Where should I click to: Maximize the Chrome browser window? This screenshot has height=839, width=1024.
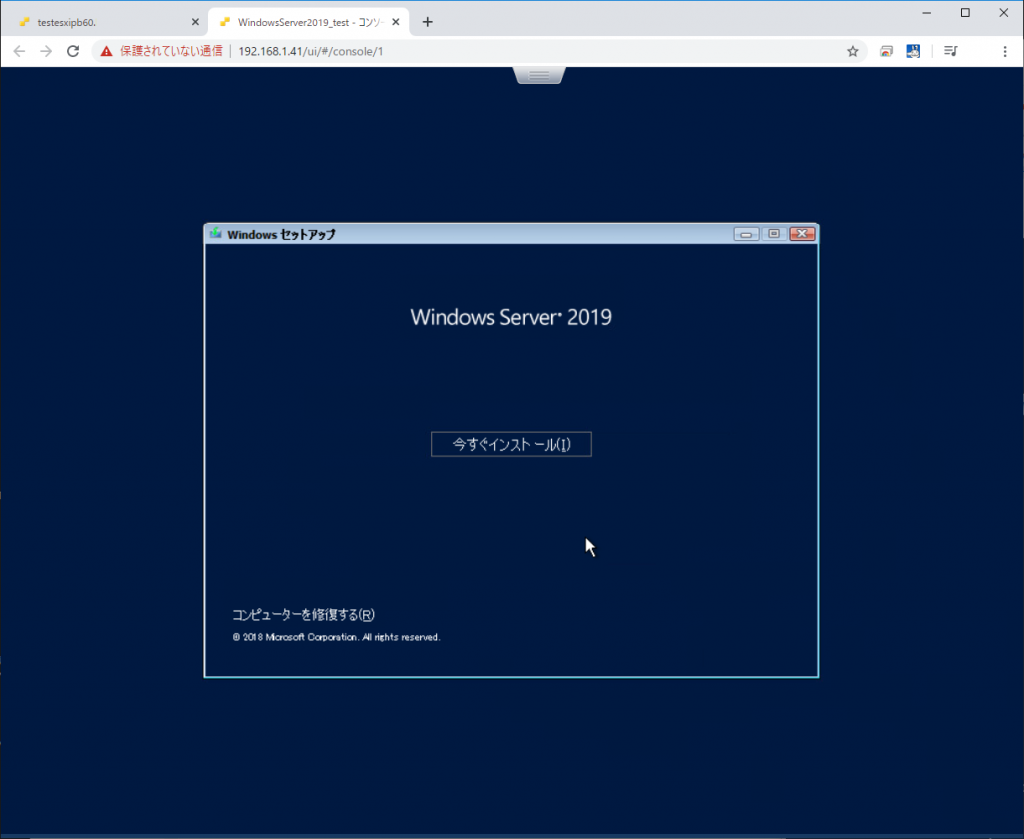point(965,13)
